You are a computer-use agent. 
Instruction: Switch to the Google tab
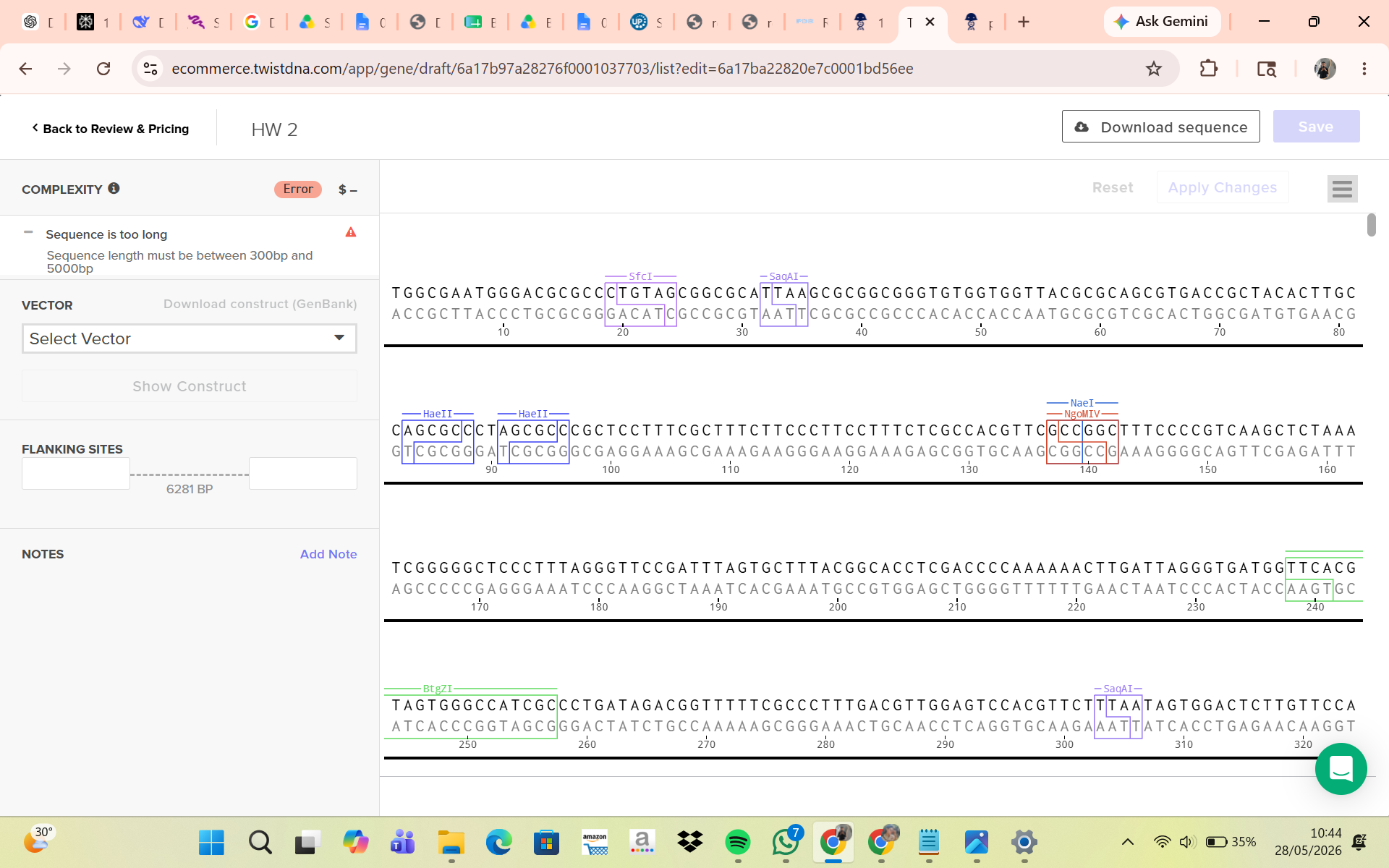coord(260,22)
